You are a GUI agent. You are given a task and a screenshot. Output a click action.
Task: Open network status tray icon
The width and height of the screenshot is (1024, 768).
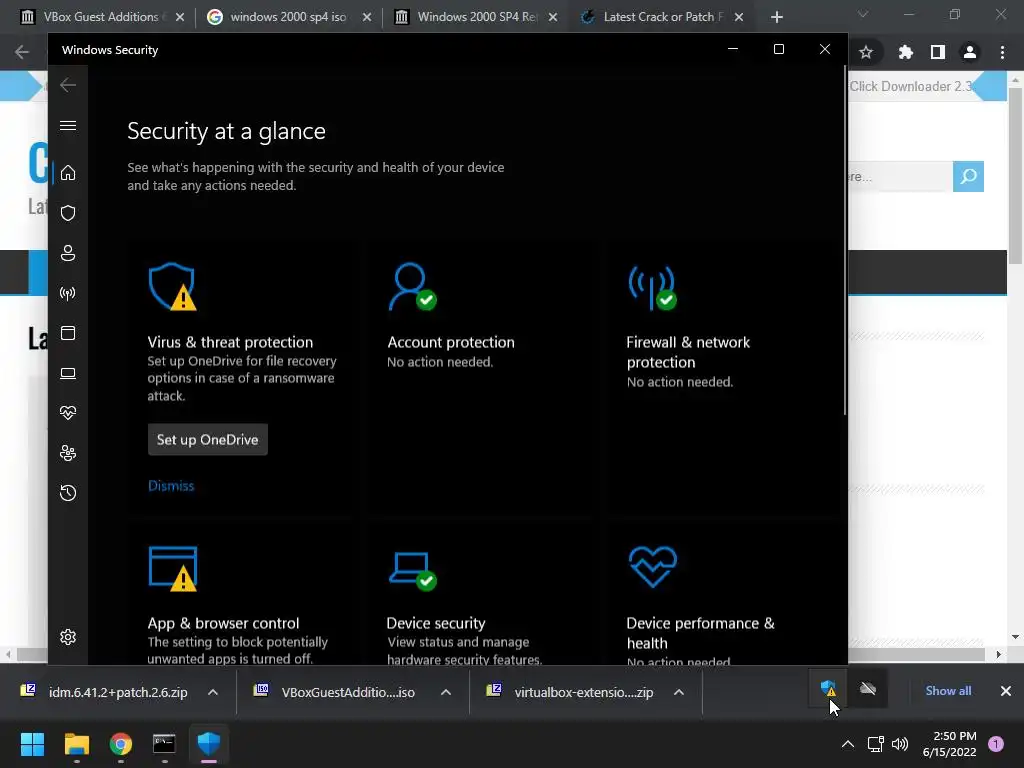pos(875,744)
